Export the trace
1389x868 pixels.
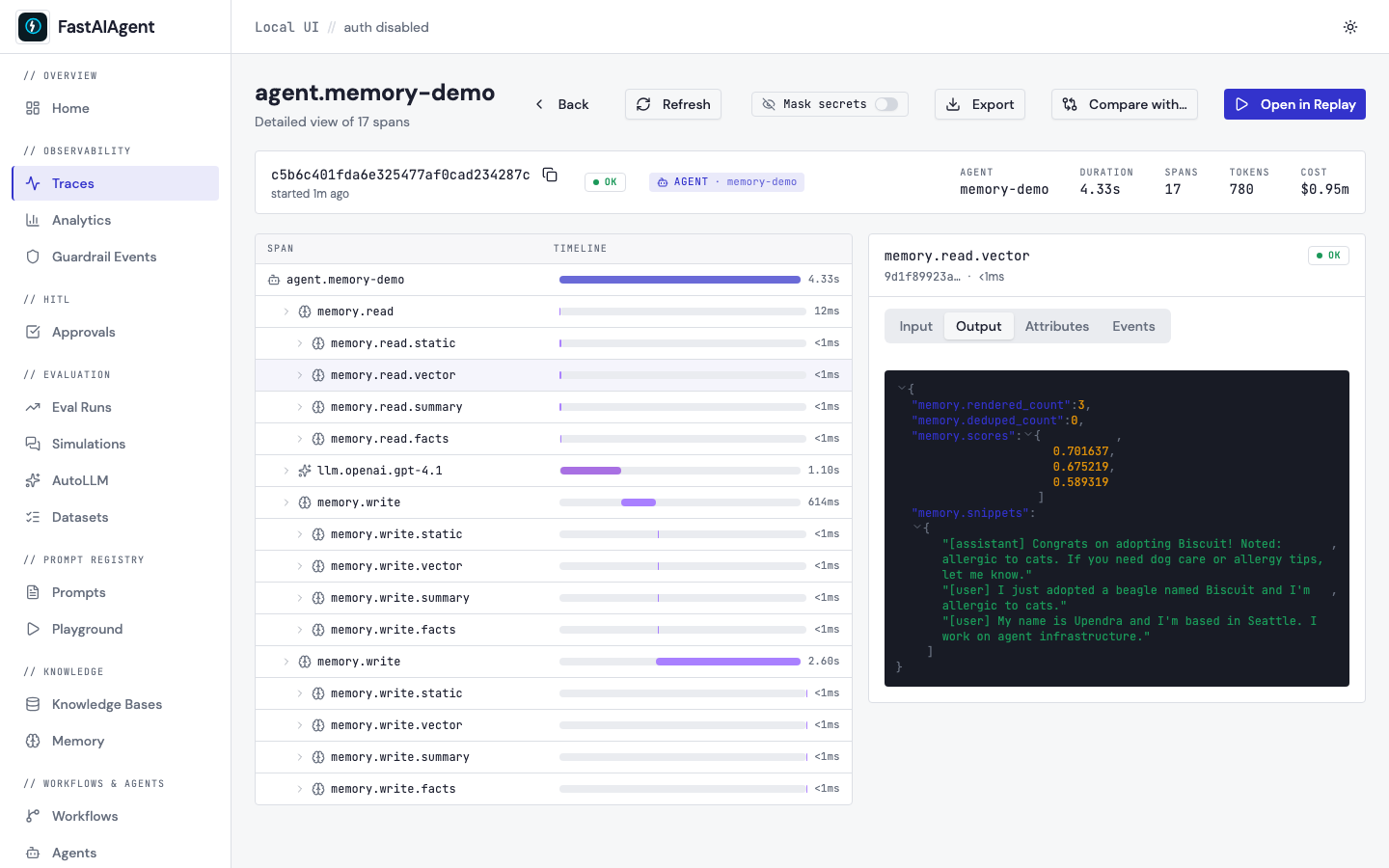click(x=980, y=104)
